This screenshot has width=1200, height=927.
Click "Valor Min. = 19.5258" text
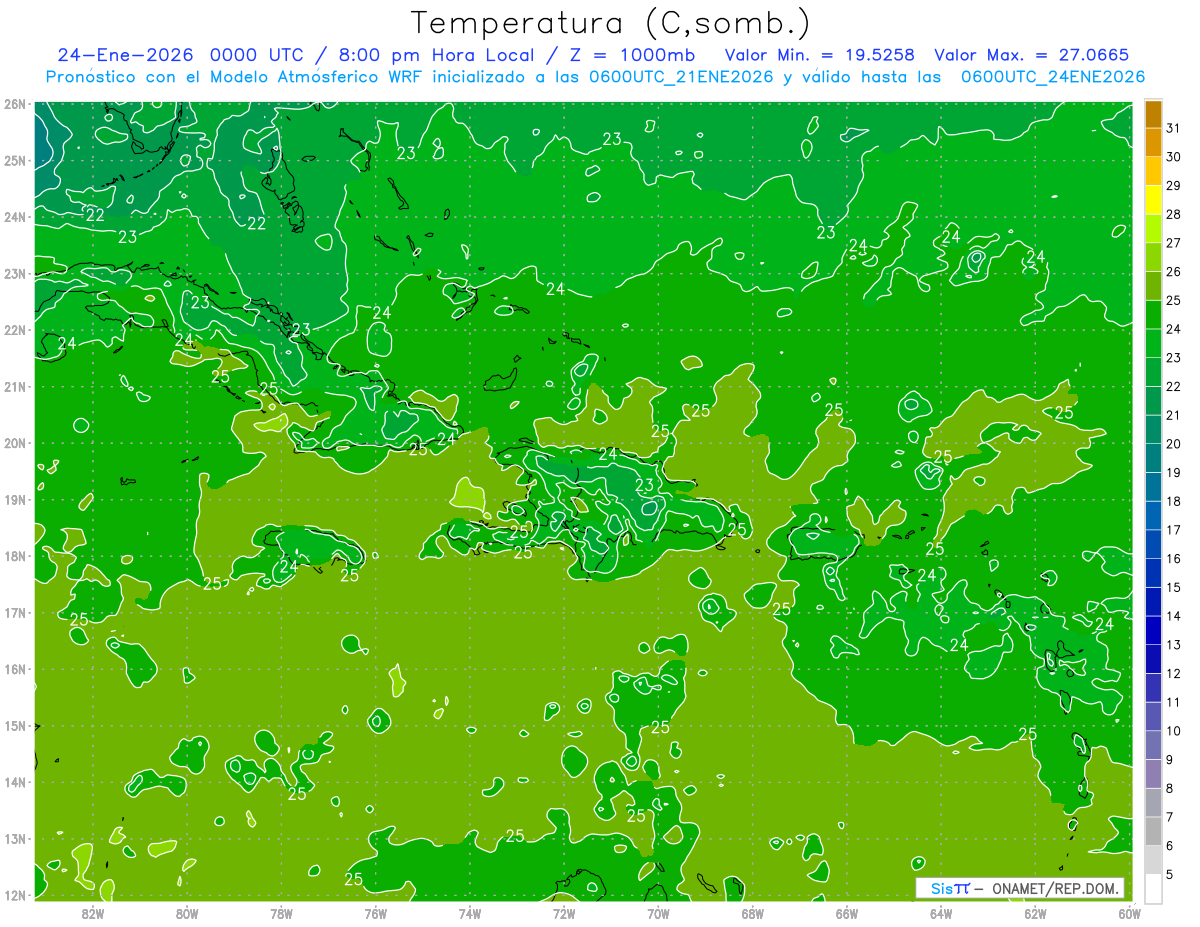[820, 55]
